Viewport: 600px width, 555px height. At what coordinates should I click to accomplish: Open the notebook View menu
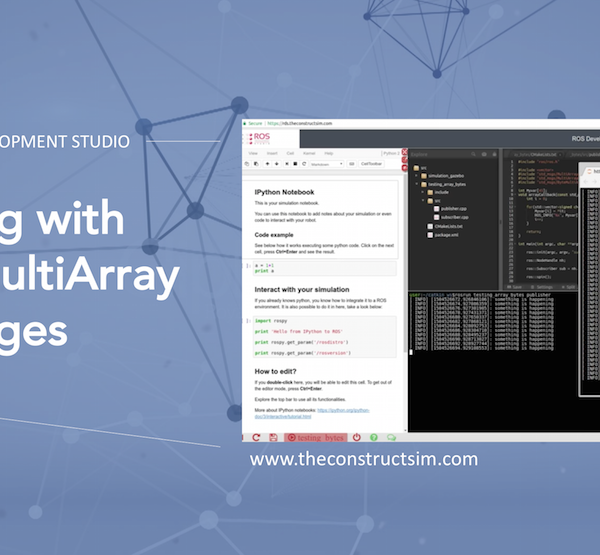[x=253, y=153]
